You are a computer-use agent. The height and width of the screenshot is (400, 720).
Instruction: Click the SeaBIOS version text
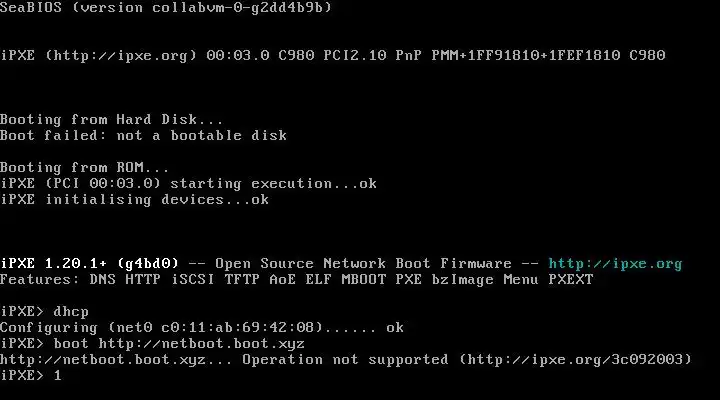(x=166, y=8)
